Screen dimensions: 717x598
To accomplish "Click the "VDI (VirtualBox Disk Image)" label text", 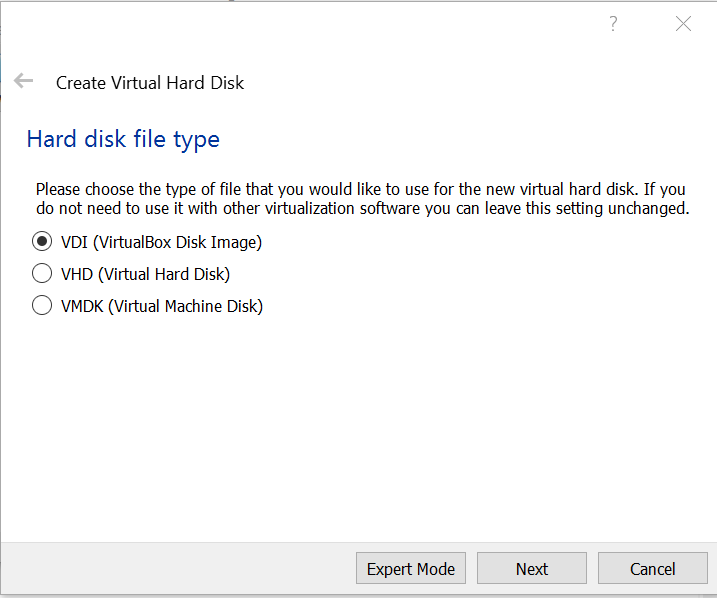I will coord(161,242).
